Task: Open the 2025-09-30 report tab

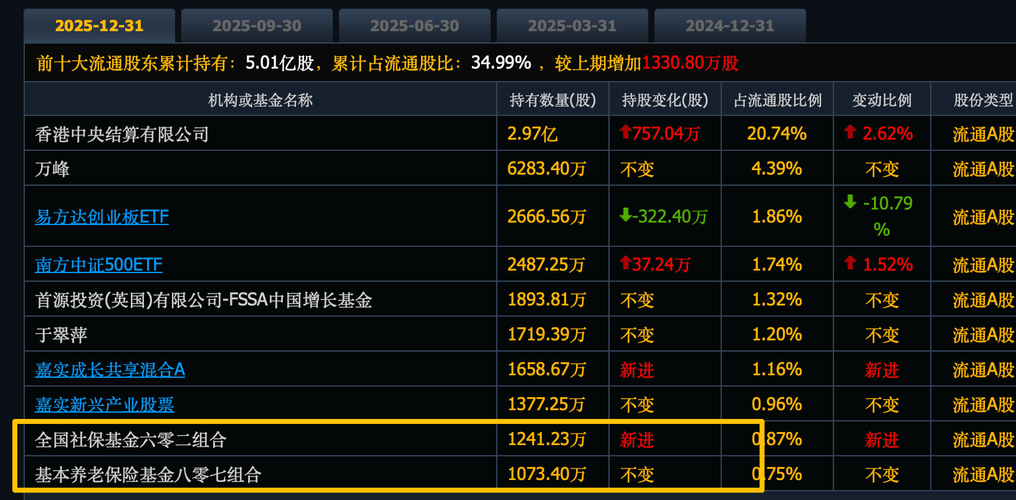Action: [257, 26]
